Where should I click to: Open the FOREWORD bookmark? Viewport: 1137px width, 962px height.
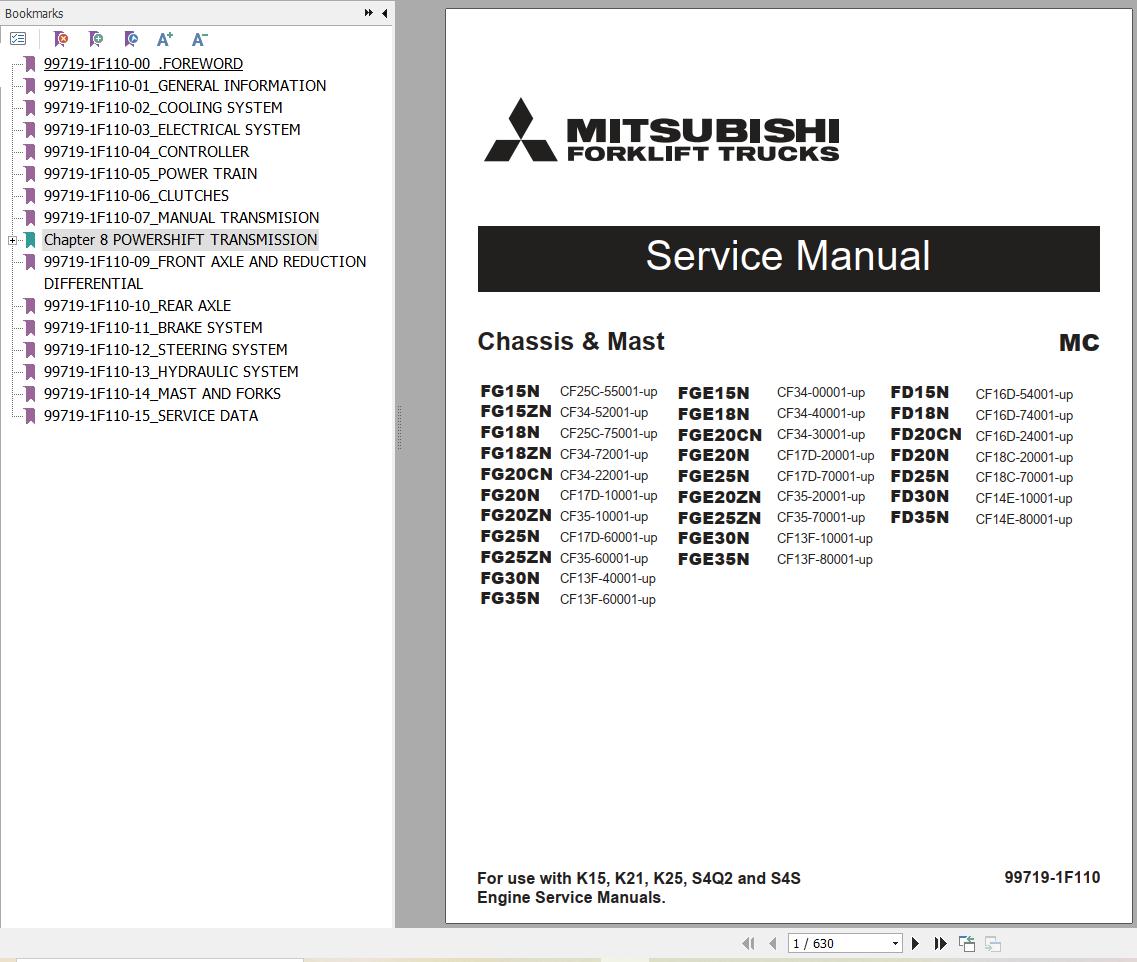click(x=143, y=64)
